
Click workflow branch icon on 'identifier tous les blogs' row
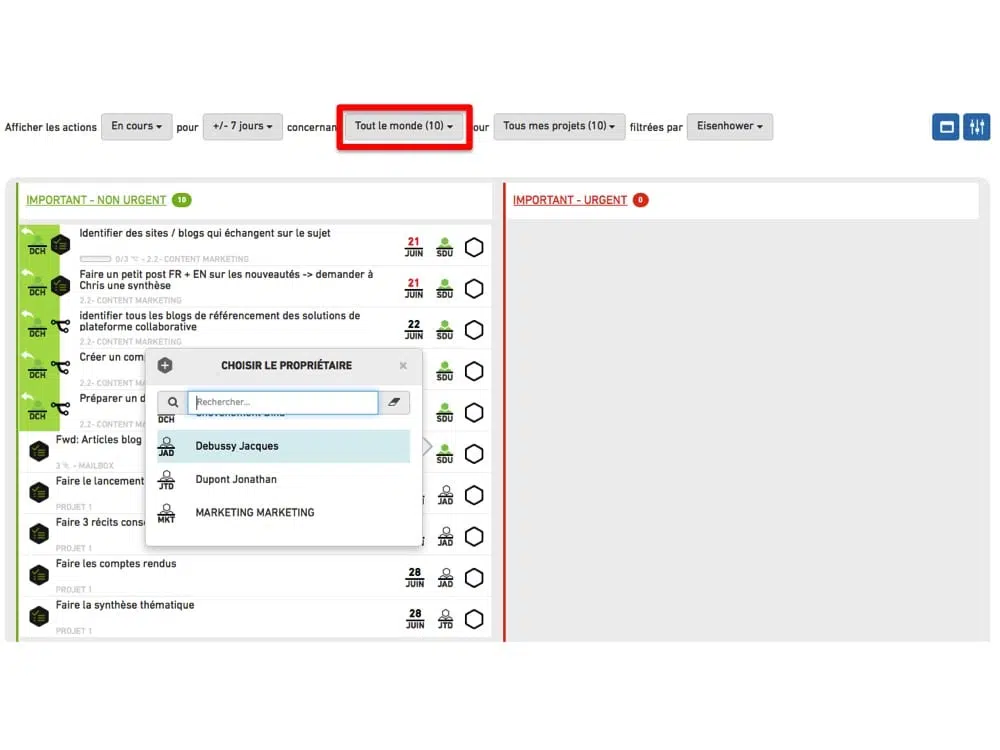tap(61, 327)
